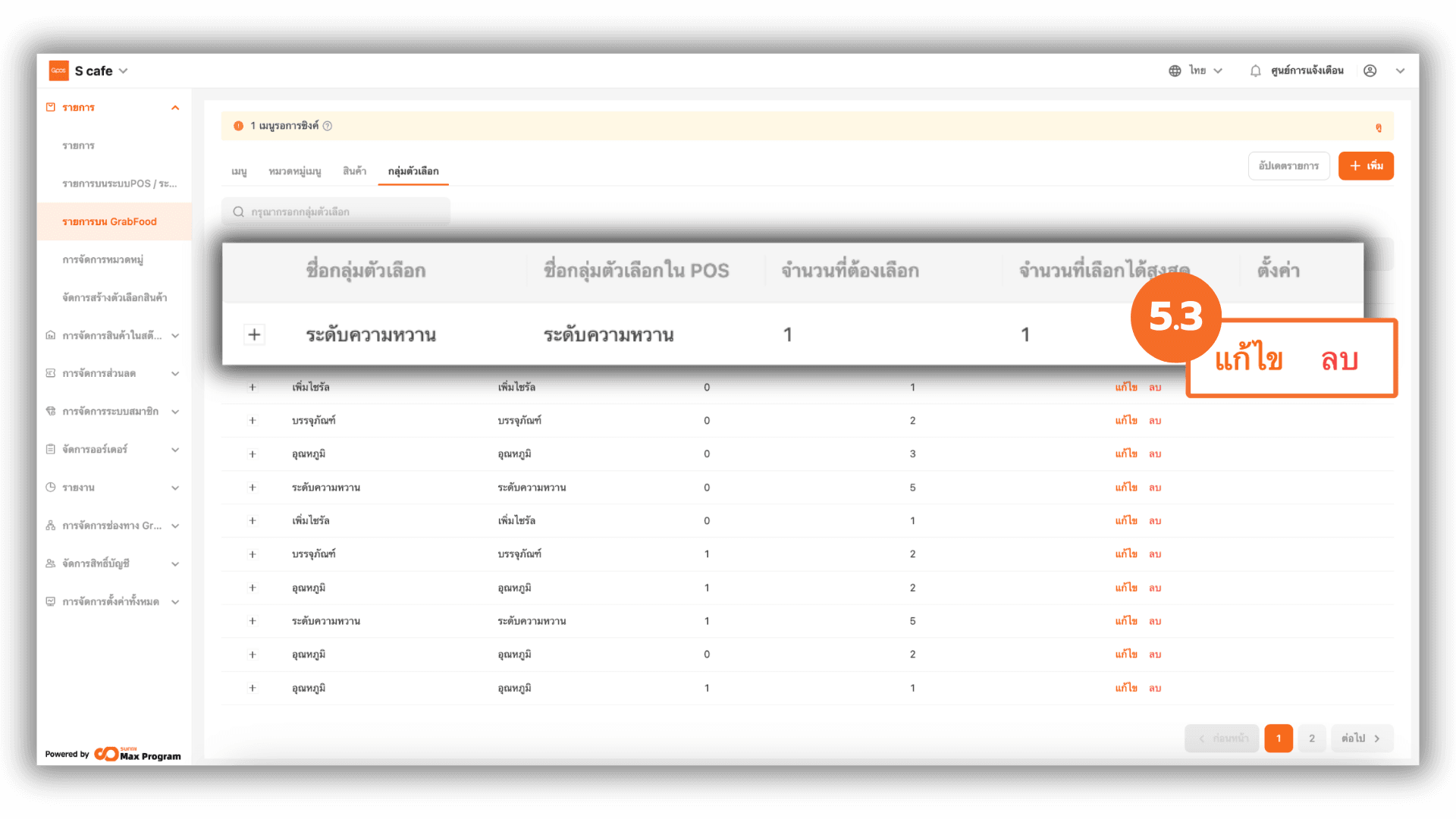Expand the first เพิ่มไซรัล row
This screenshot has height=819, width=1456.
coord(253,387)
